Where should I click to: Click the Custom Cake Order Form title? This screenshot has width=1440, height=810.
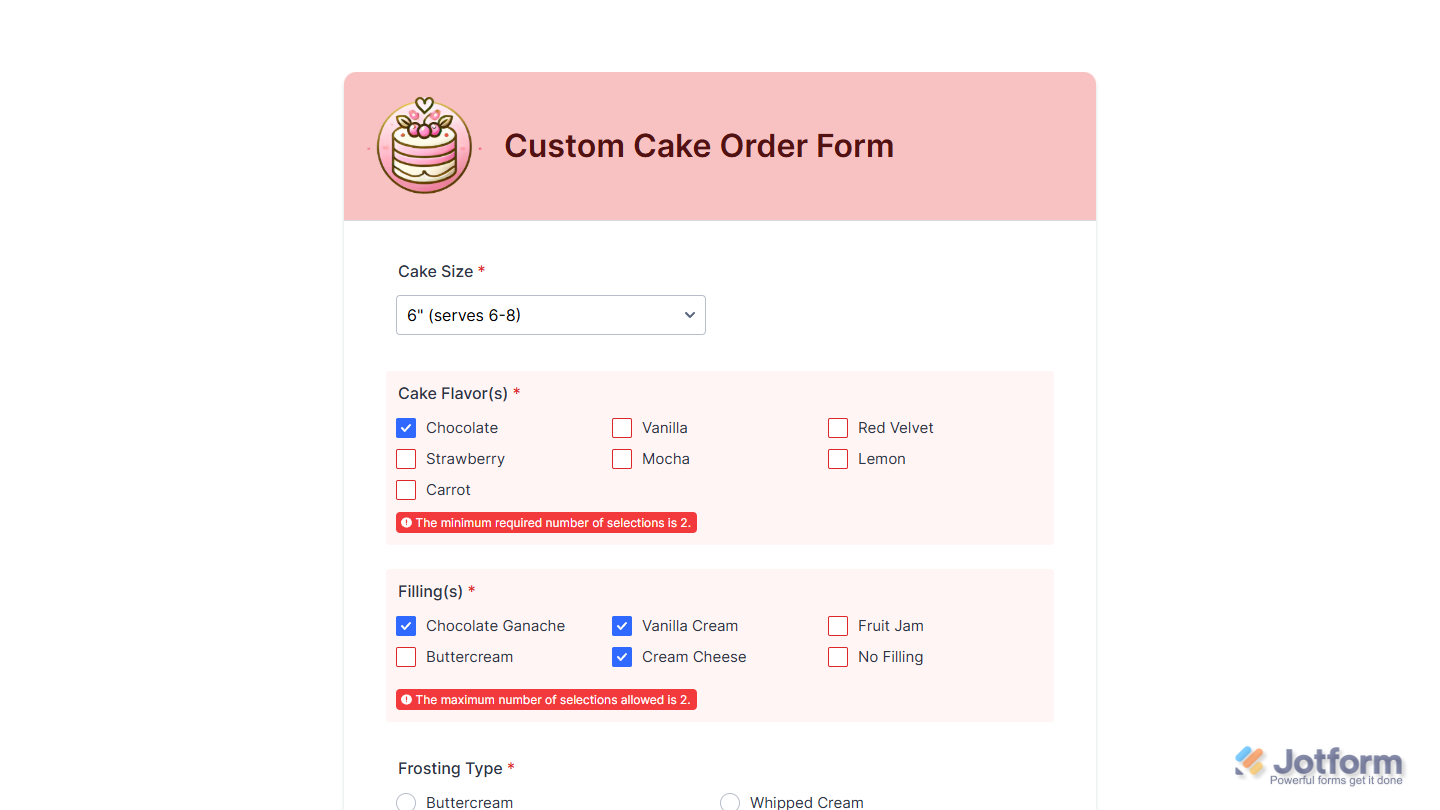[x=699, y=146]
